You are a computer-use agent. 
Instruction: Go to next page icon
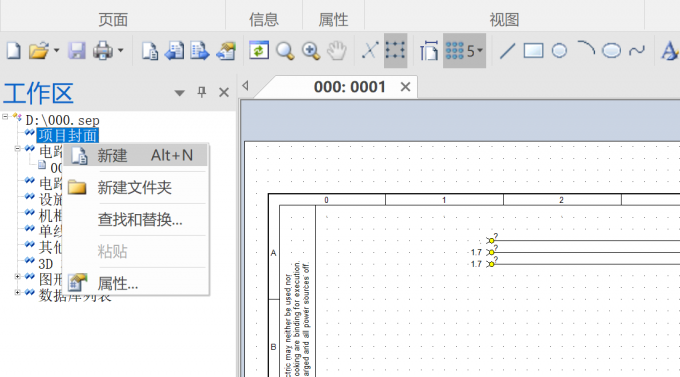tap(200, 51)
